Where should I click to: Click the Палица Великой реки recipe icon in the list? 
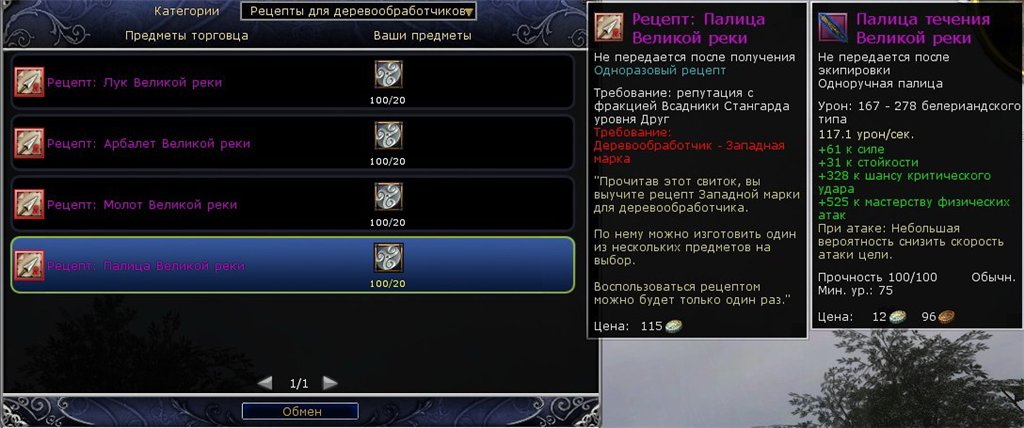coord(29,265)
